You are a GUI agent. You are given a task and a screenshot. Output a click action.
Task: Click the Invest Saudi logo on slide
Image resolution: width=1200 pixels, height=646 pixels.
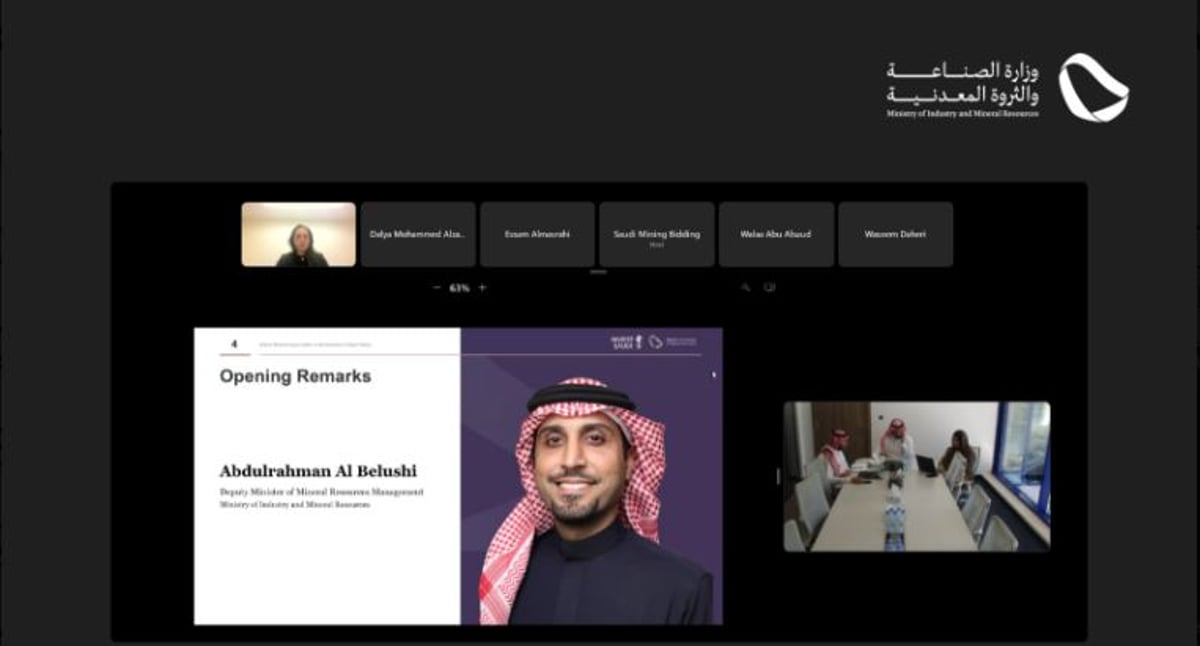click(622, 342)
